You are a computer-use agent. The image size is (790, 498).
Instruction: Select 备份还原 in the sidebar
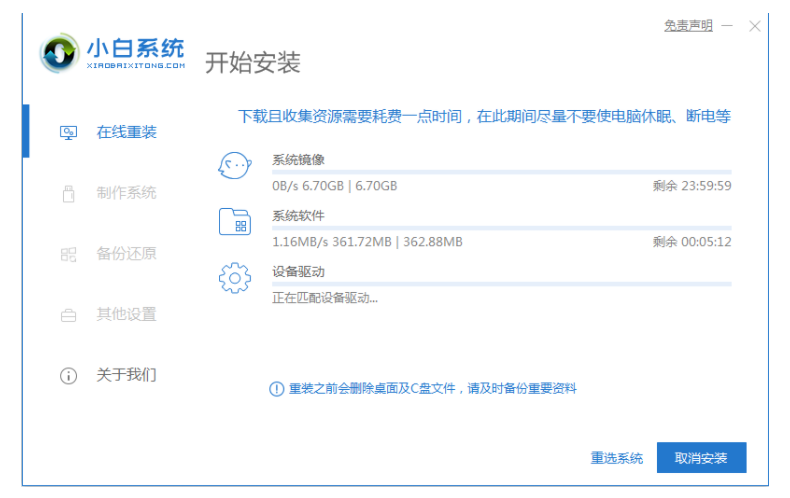click(x=126, y=254)
